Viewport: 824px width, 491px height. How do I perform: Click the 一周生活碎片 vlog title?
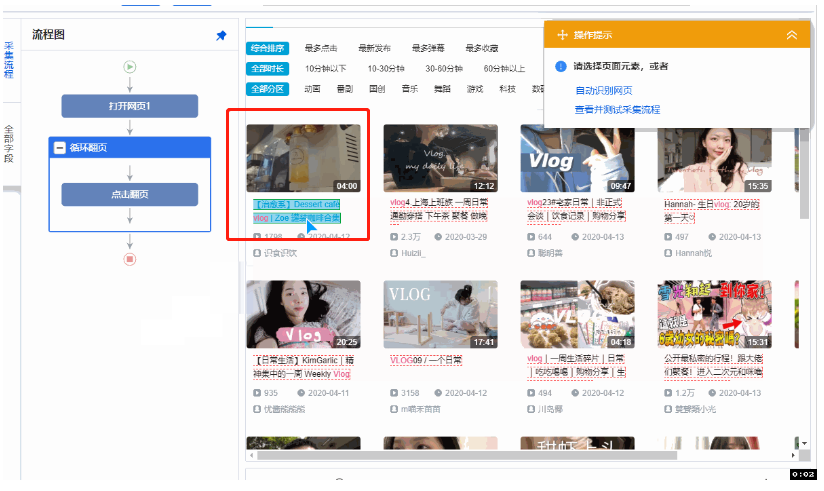[x=576, y=365]
